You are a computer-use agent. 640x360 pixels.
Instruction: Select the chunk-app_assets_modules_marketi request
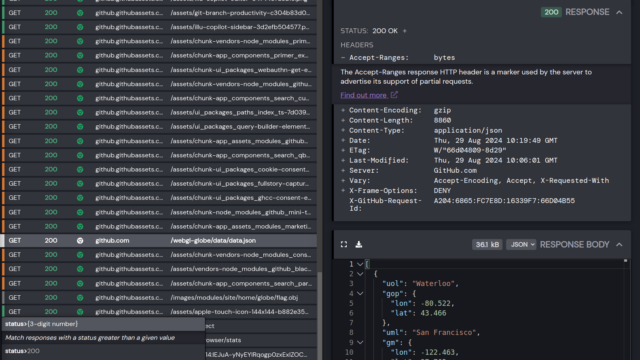(x=159, y=227)
